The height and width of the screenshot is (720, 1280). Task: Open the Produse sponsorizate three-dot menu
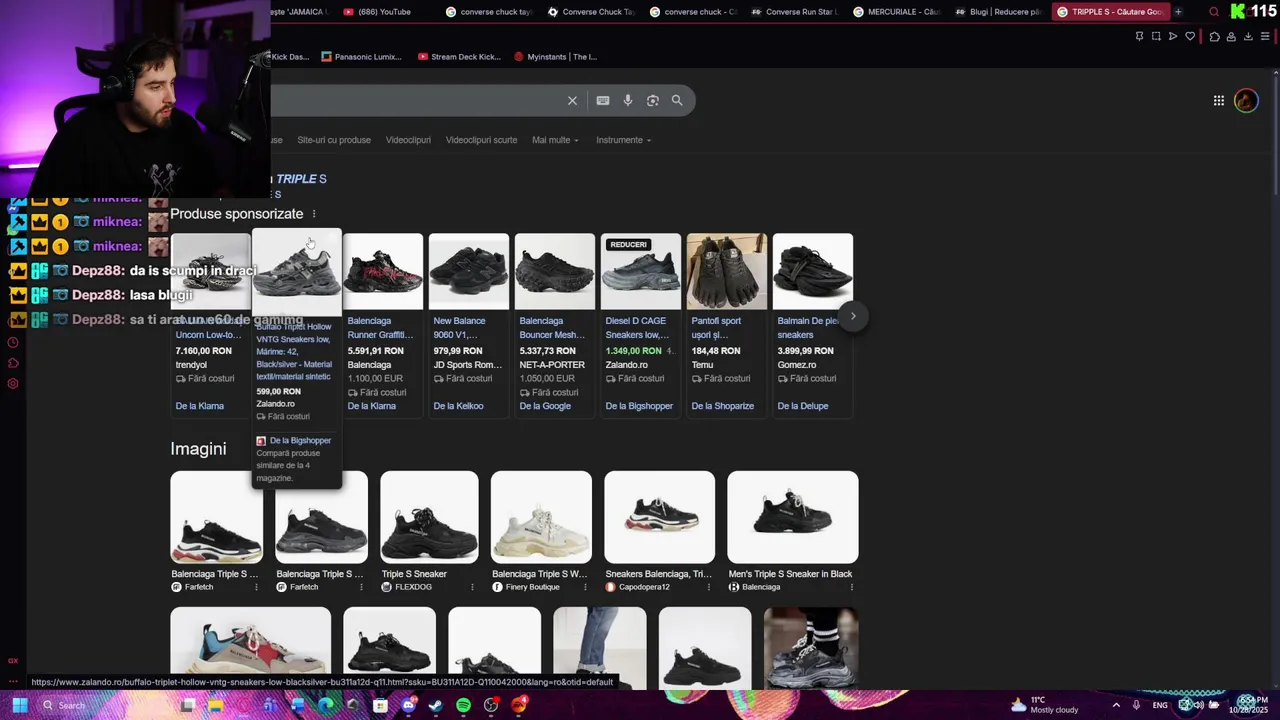(x=314, y=214)
